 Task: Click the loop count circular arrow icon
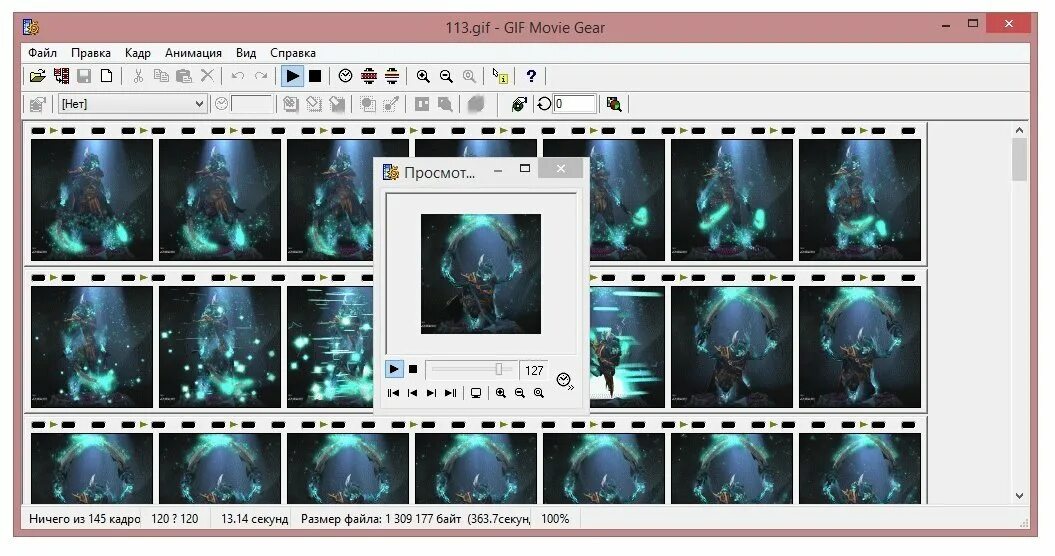(x=544, y=104)
